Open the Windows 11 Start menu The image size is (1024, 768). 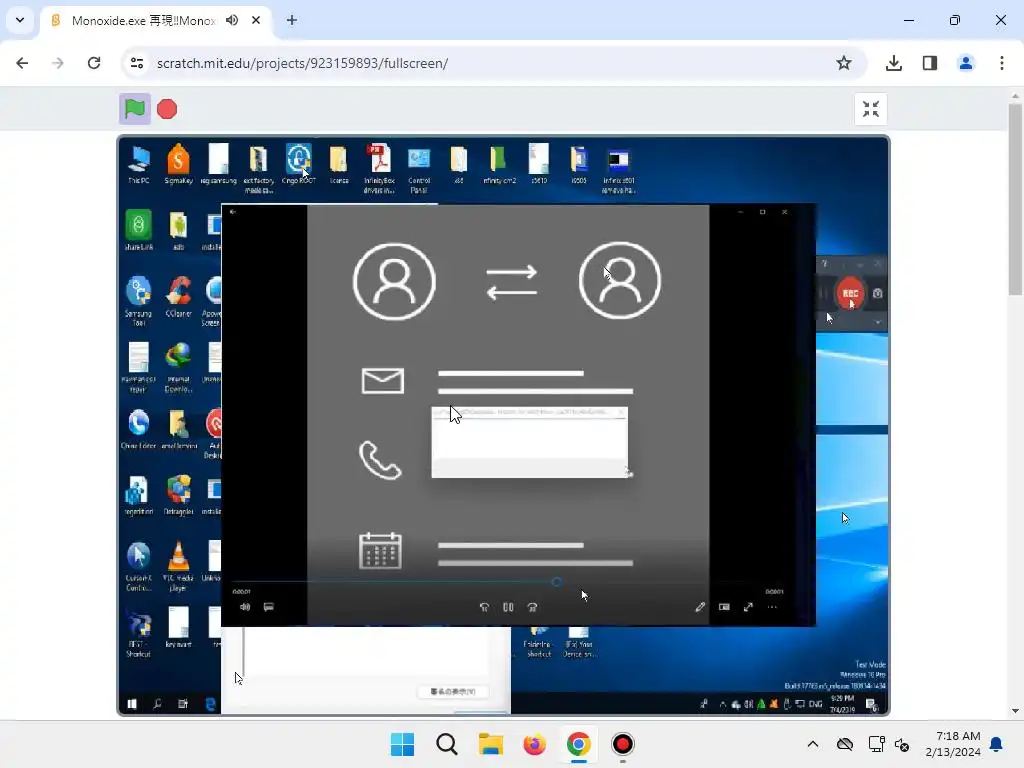(x=402, y=744)
